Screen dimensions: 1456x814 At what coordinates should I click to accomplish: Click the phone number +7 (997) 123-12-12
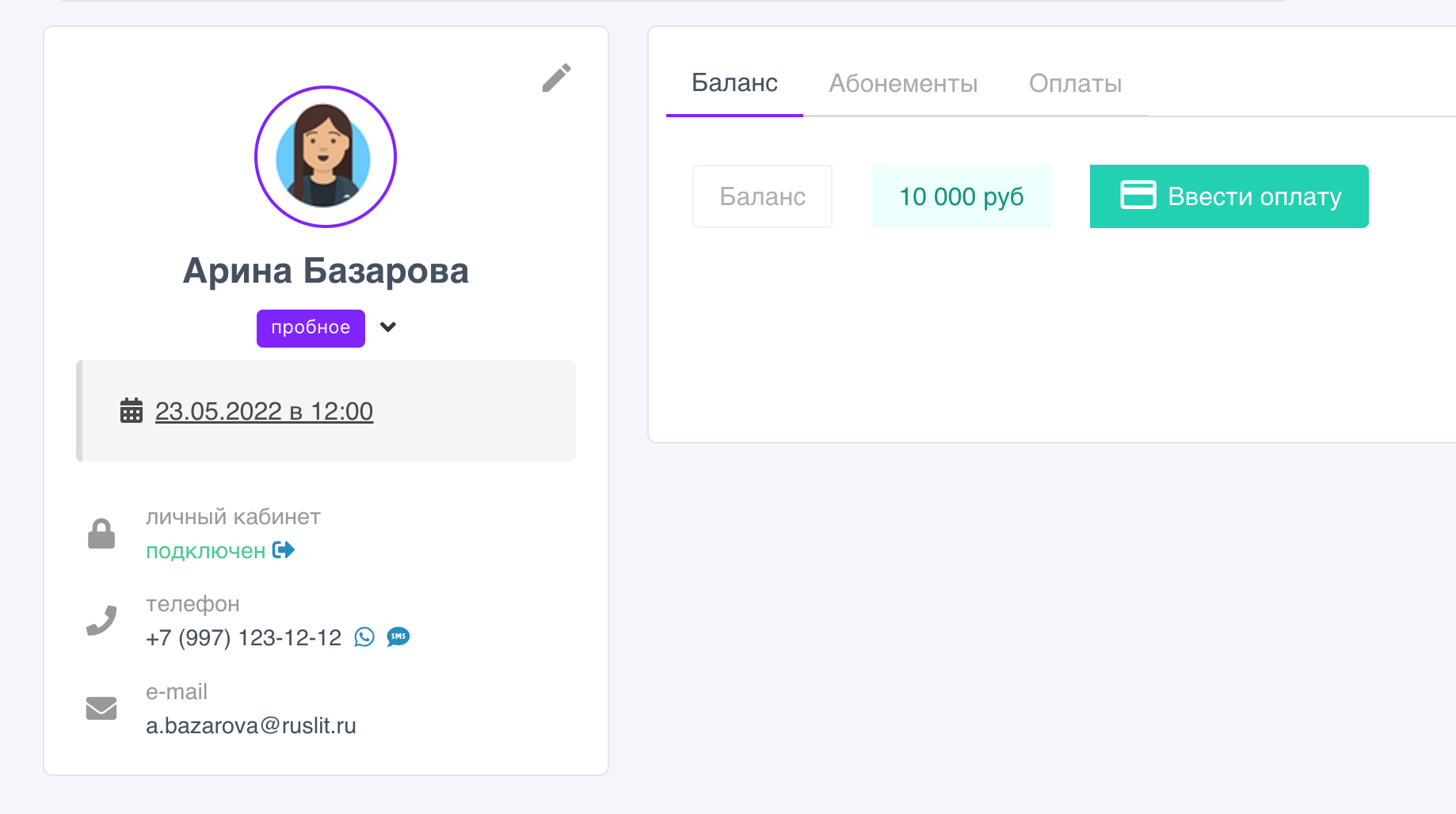coord(244,637)
